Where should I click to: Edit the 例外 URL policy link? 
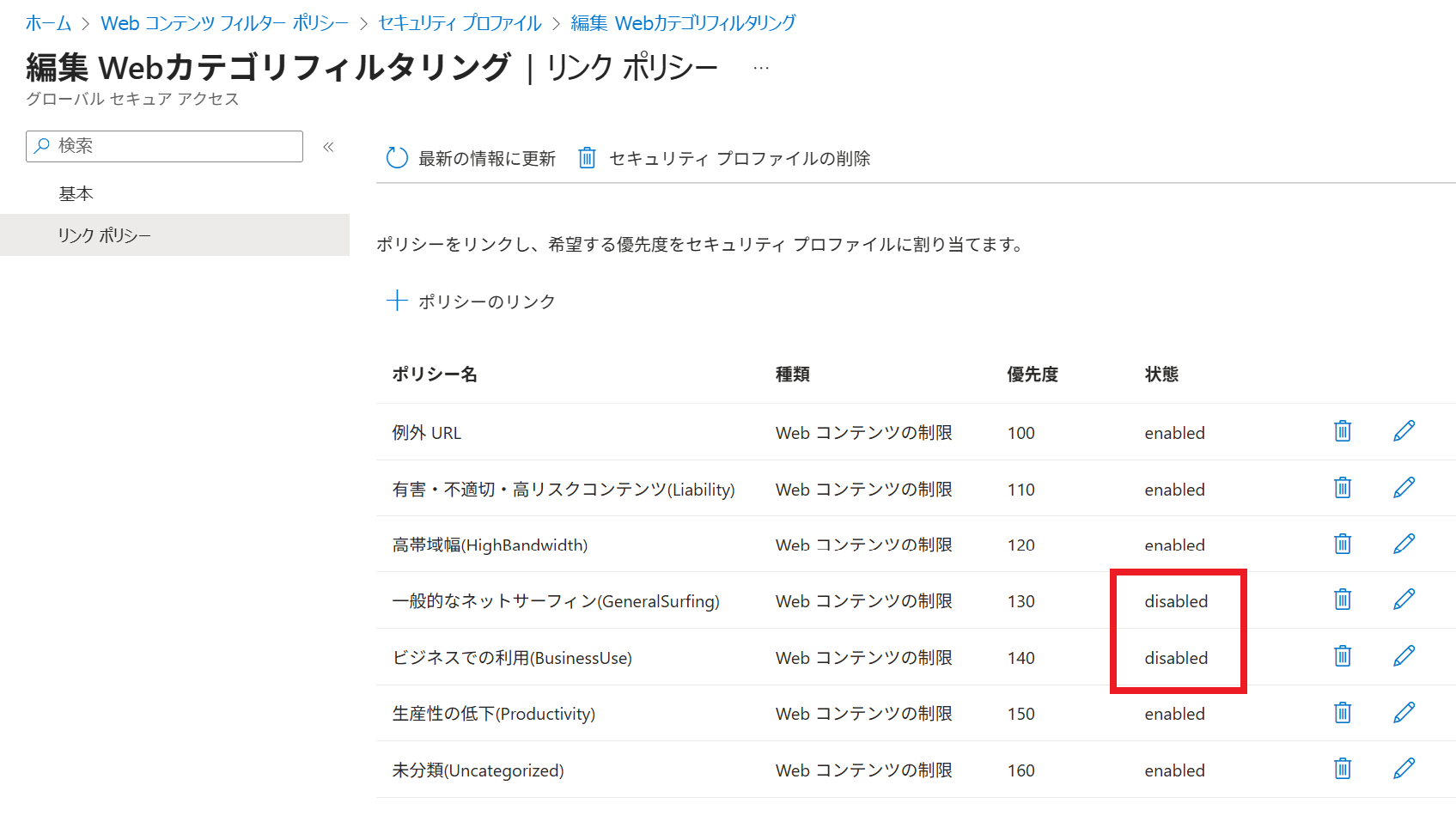[1404, 431]
